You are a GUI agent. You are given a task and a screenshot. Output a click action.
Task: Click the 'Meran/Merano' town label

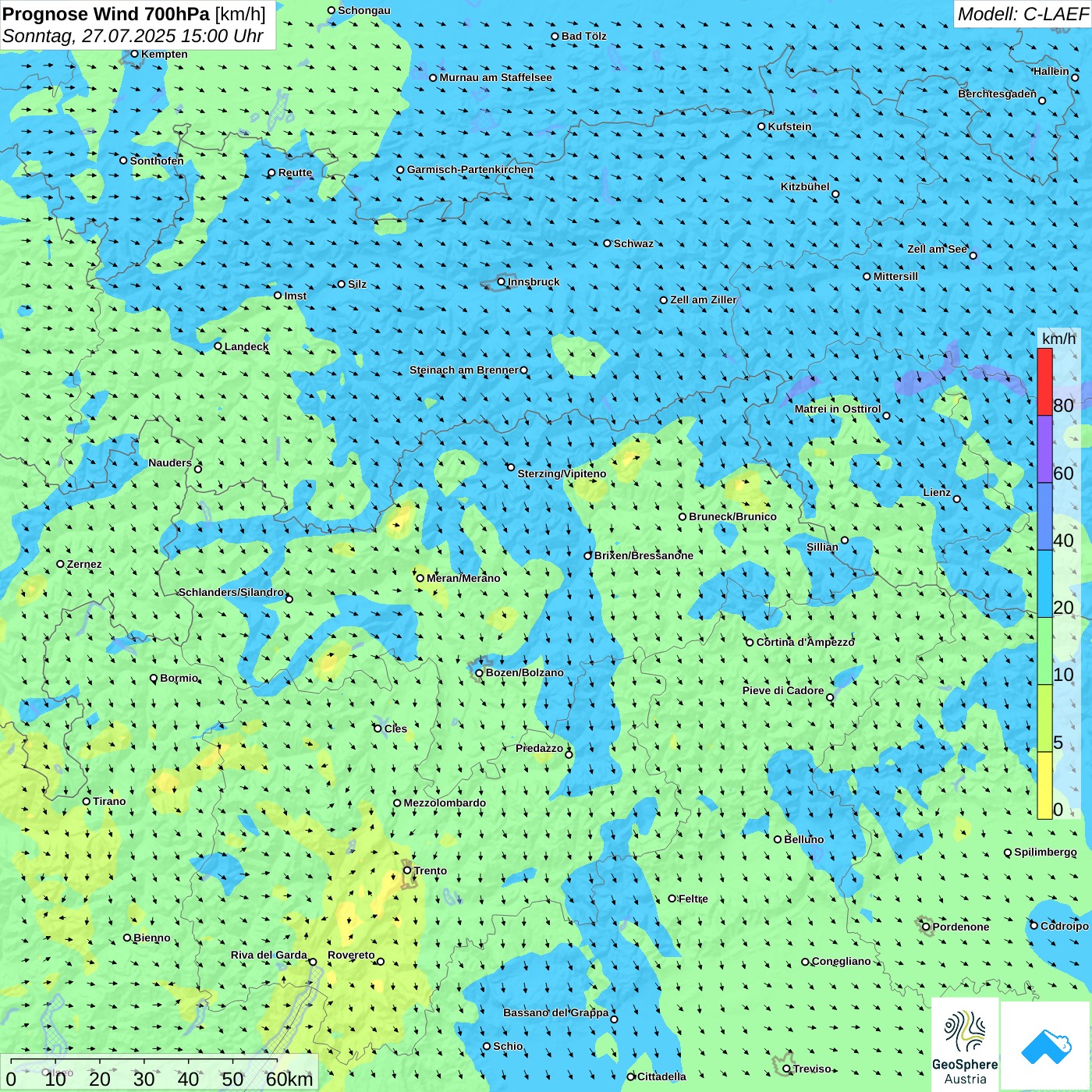pyautogui.click(x=463, y=578)
